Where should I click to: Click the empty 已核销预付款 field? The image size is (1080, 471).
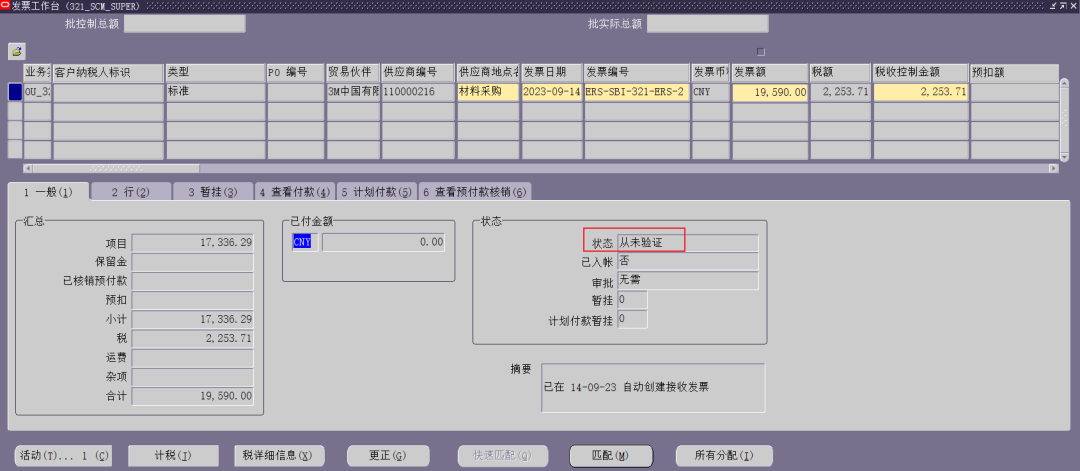click(192, 281)
